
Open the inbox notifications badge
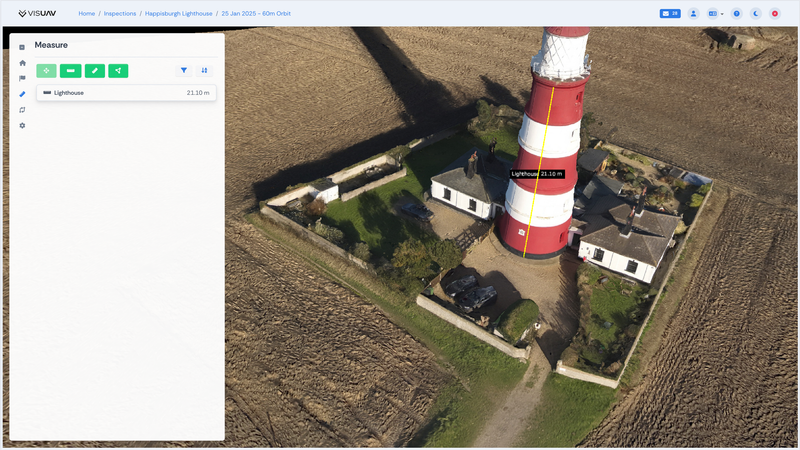670,14
